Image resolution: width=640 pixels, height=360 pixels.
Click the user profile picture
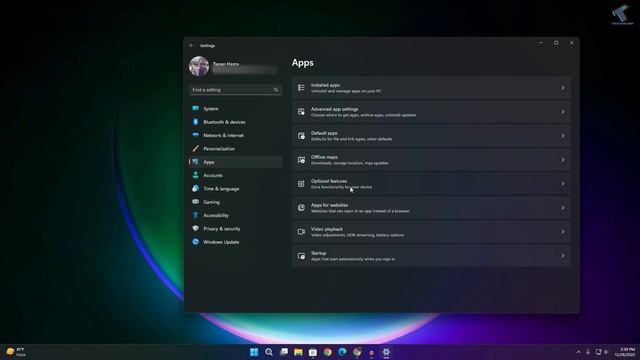[x=199, y=66]
